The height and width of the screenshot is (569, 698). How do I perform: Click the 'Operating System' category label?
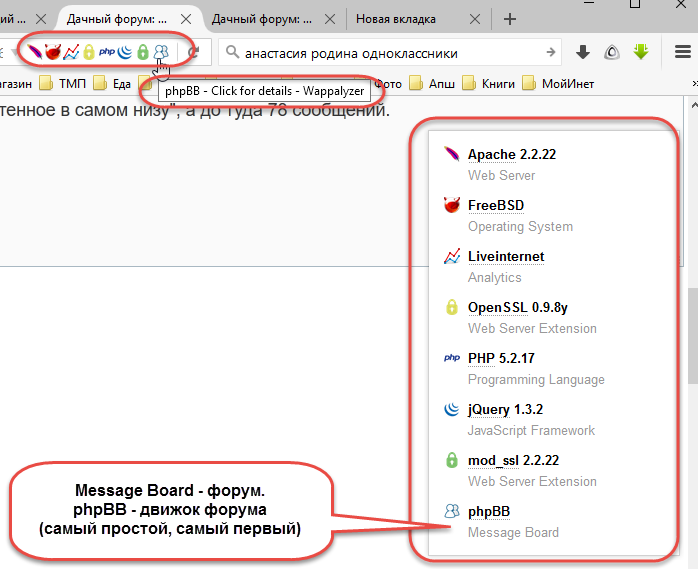click(520, 227)
